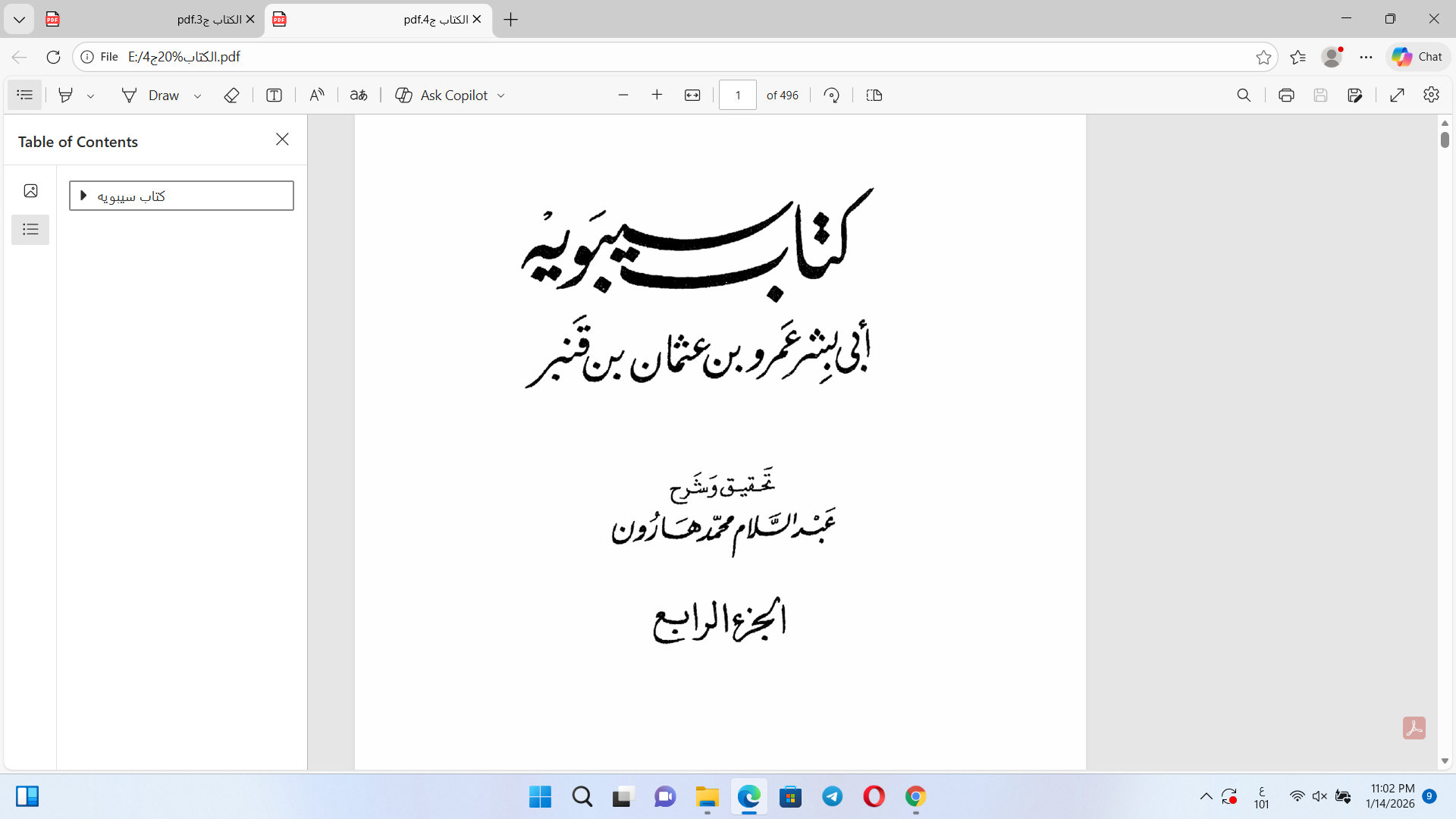Close the الكتاب ج4.pdf tab
The width and height of the screenshot is (1456, 819).
click(477, 20)
